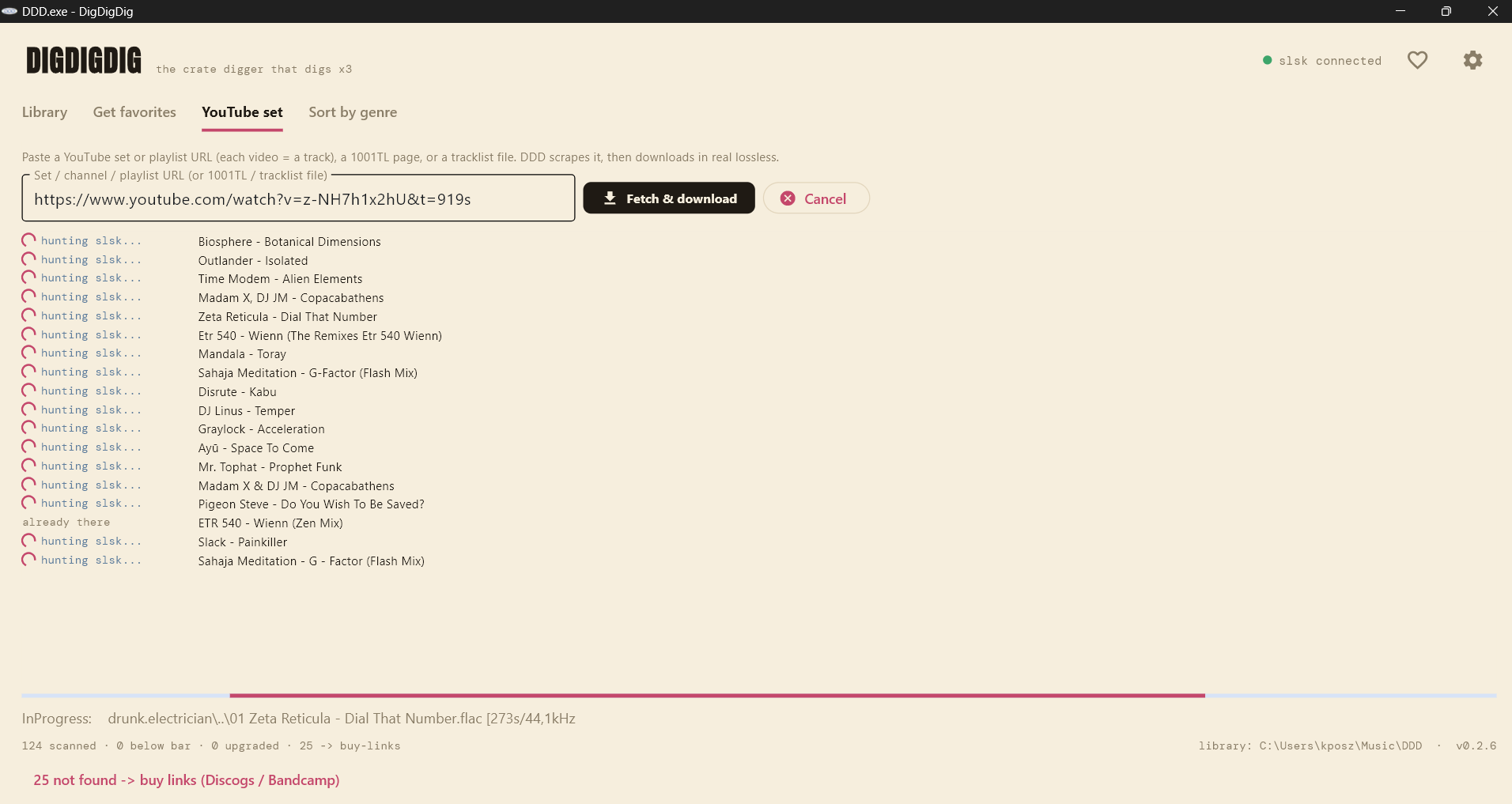Click the DIGDIGDIG logo
This screenshot has width=1512, height=804.
pyautogui.click(x=84, y=61)
